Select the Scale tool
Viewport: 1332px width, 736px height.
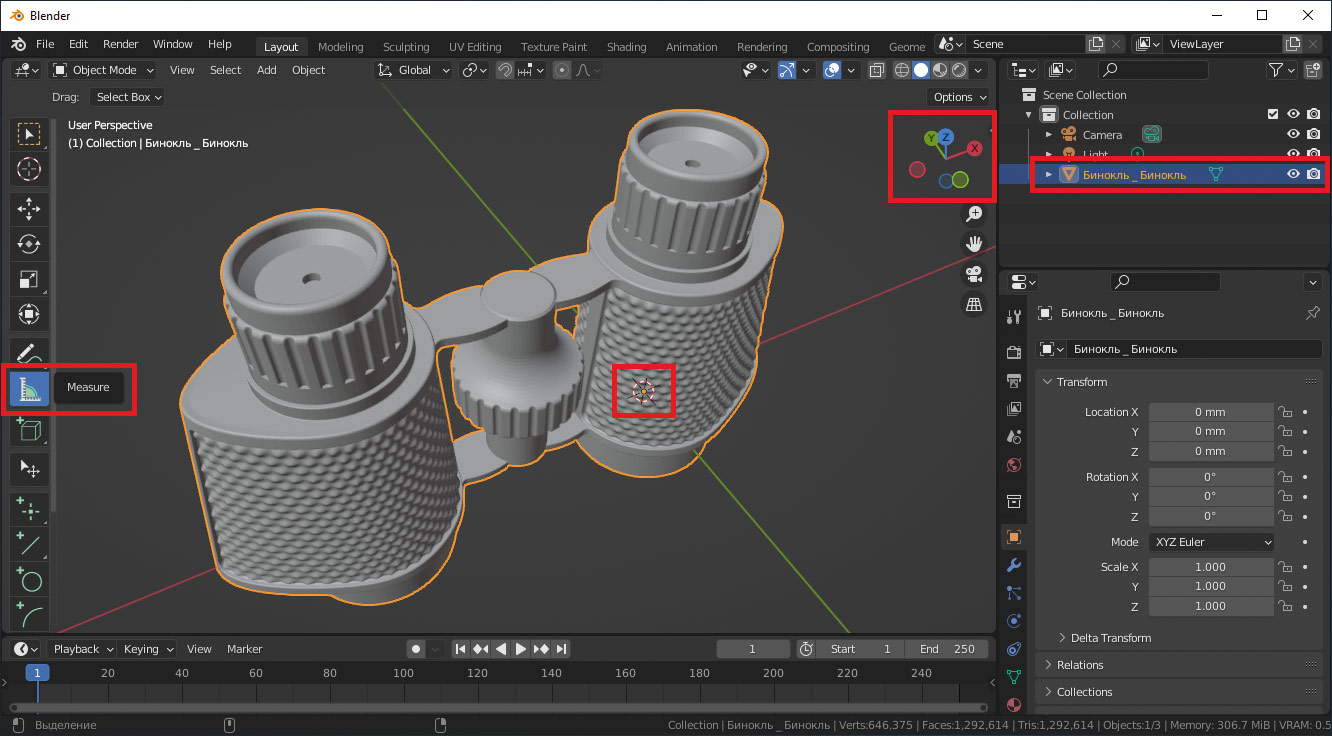[29, 279]
